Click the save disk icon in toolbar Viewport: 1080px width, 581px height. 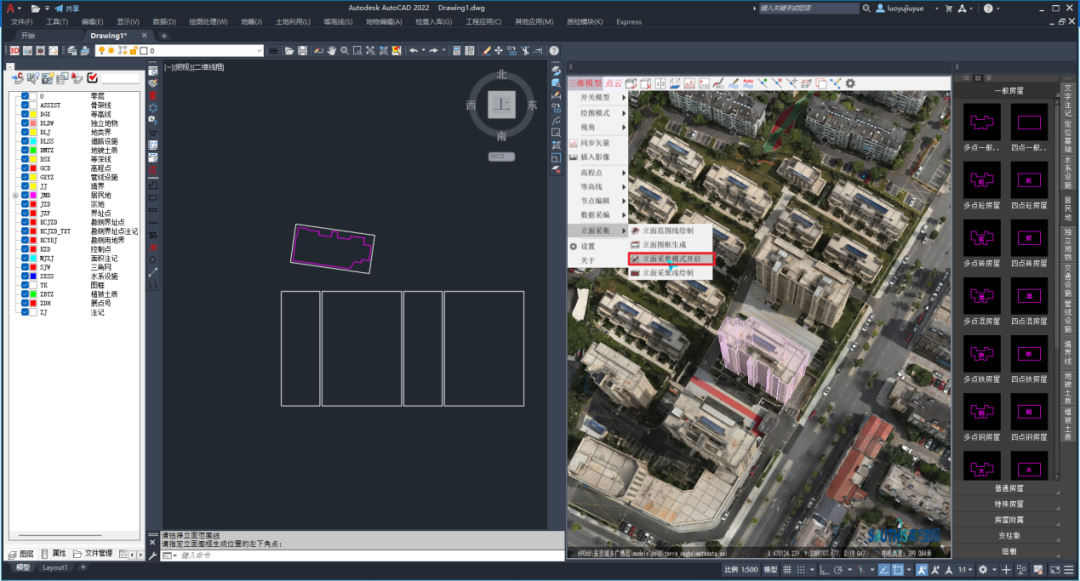pos(302,51)
